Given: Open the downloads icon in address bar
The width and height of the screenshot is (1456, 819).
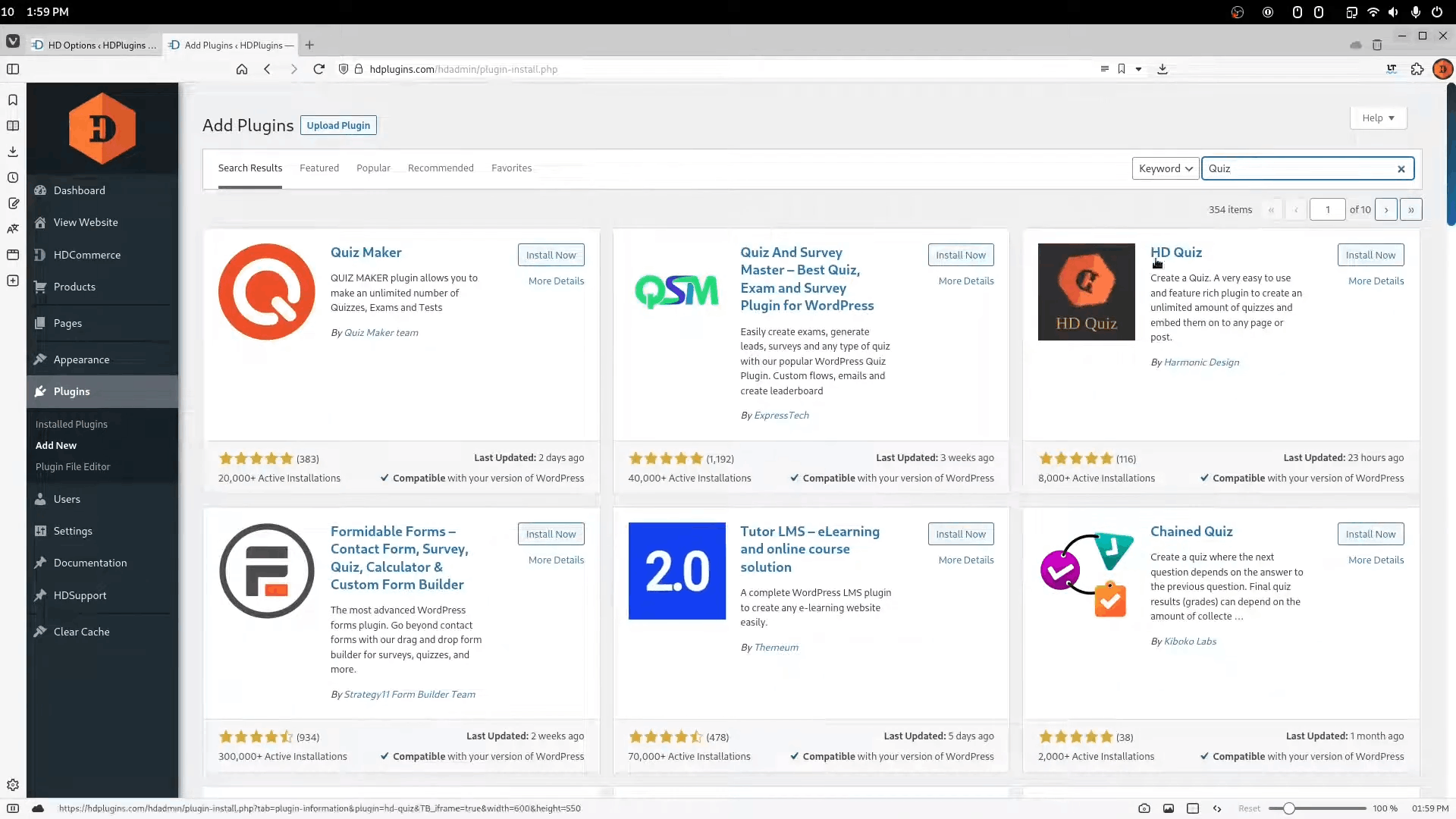Looking at the screenshot, I should [1163, 69].
